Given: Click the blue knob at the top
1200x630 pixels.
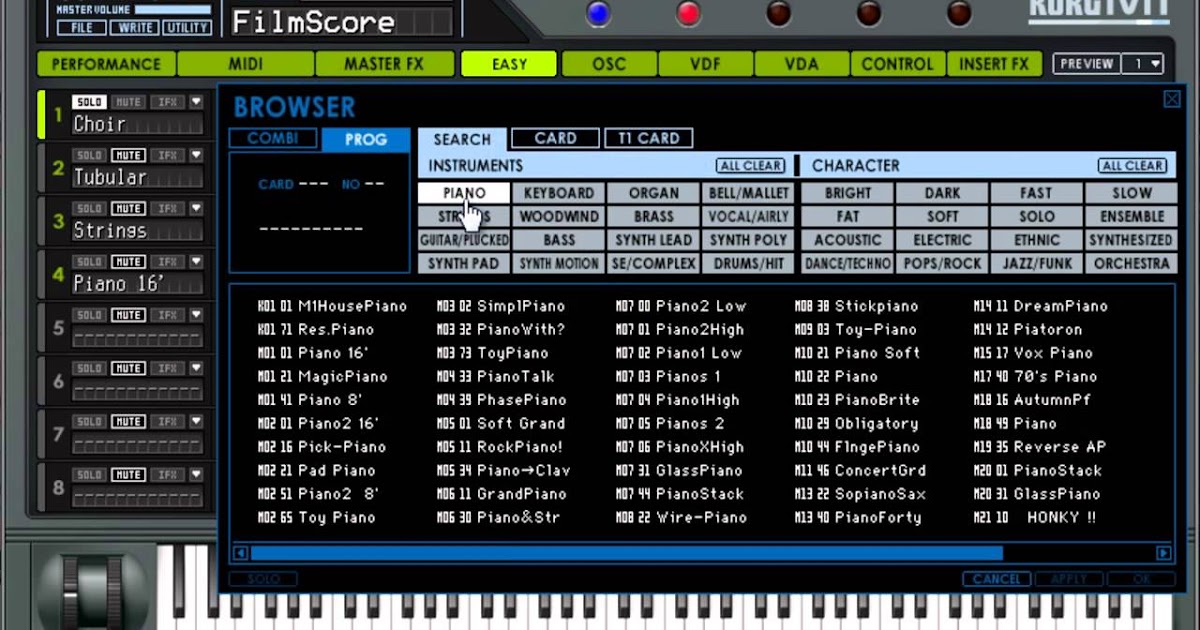Looking at the screenshot, I should coord(599,13).
